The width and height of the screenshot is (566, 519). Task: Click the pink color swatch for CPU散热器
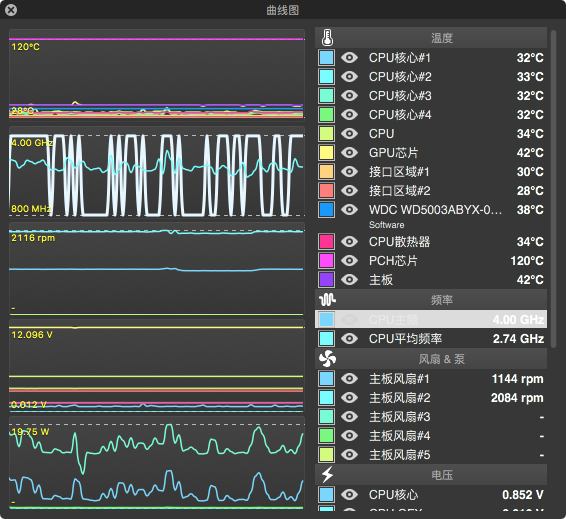[x=326, y=241]
